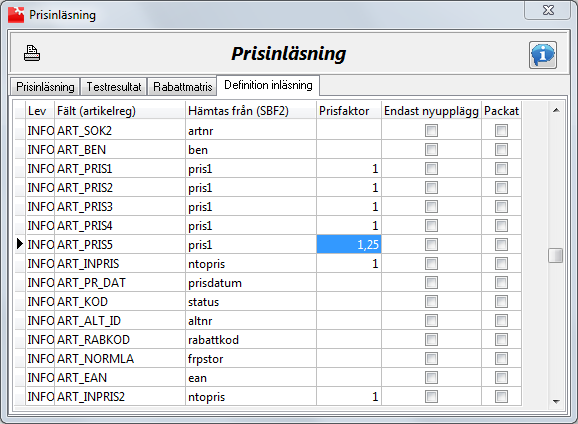Grab the vertical scrollbar thumb
This screenshot has height=424, width=578.
pos(556,255)
